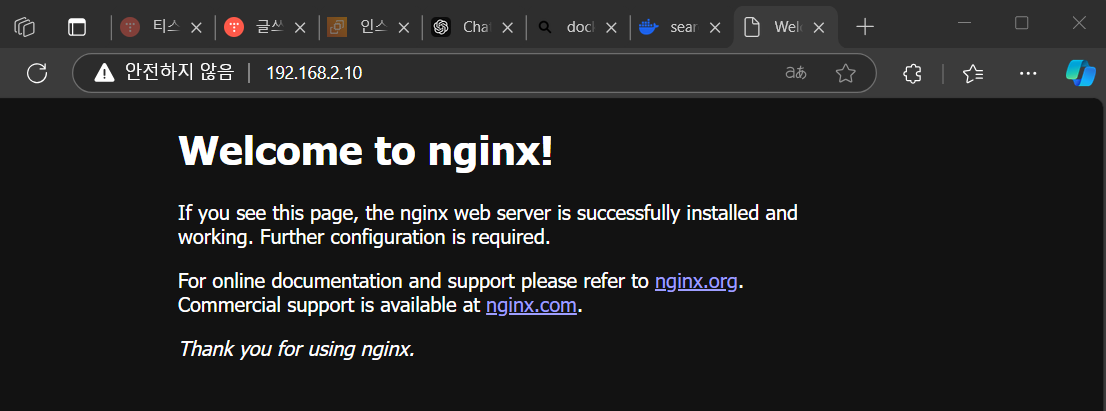
Task: Switch to the first Tistory tab
Action: pos(150,27)
